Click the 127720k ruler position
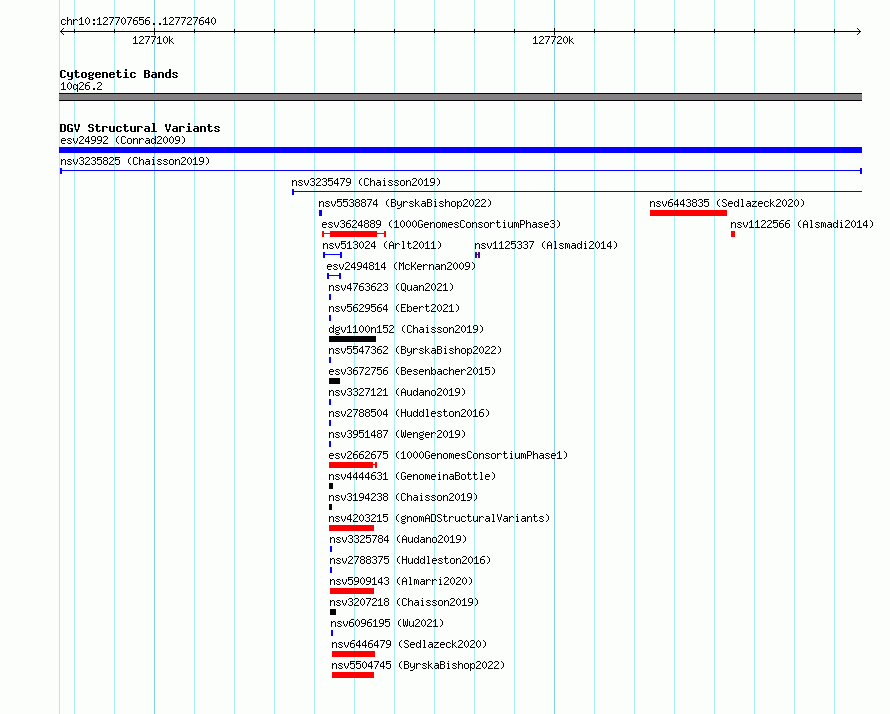Screen dimensions: 890x714 point(553,40)
